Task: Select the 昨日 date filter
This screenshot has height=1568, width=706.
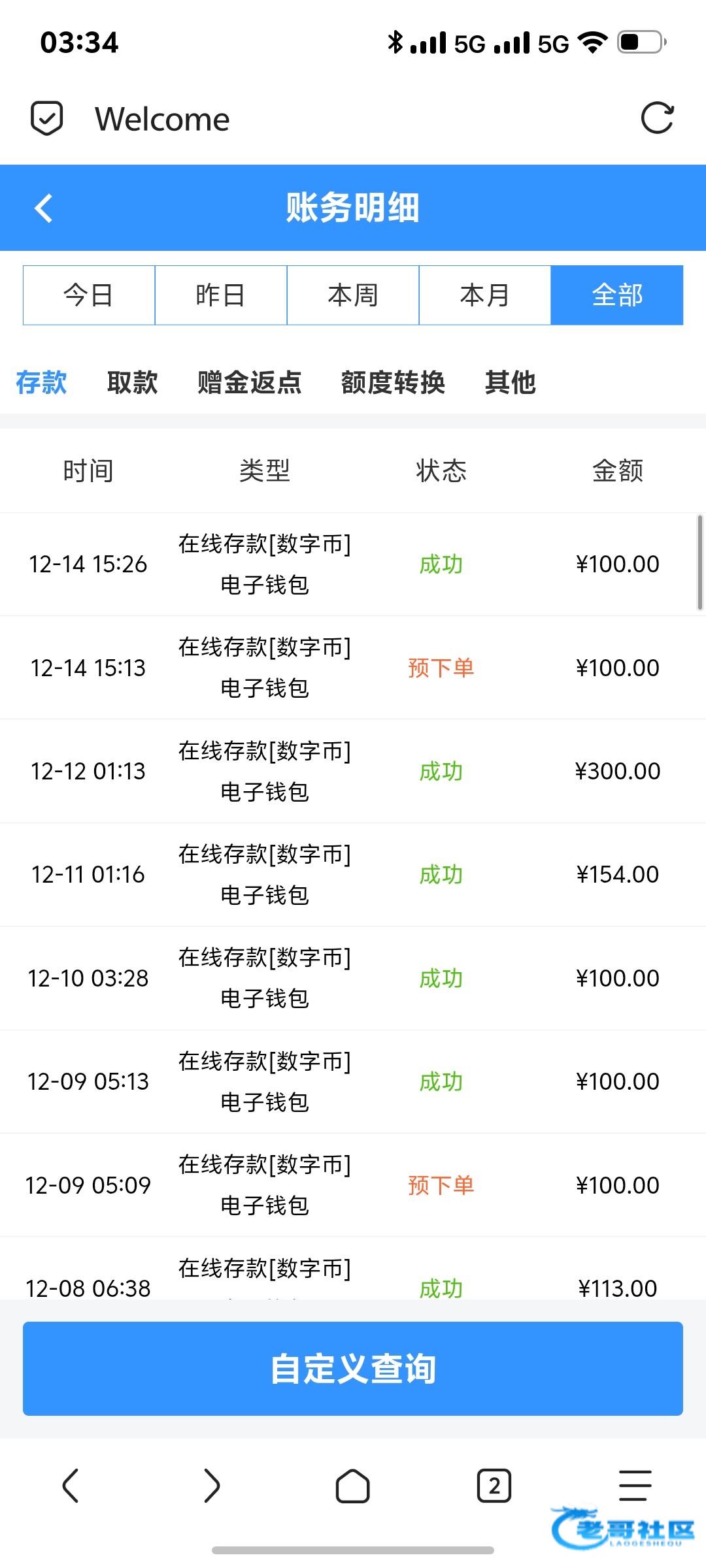Action: pyautogui.click(x=221, y=295)
